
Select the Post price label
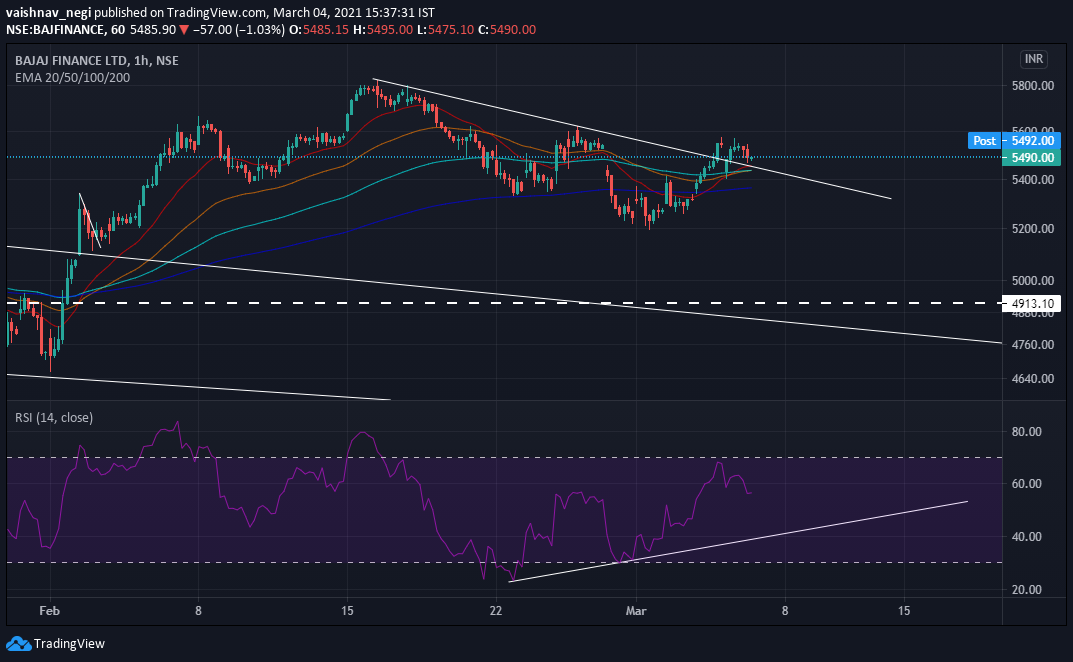(985, 140)
